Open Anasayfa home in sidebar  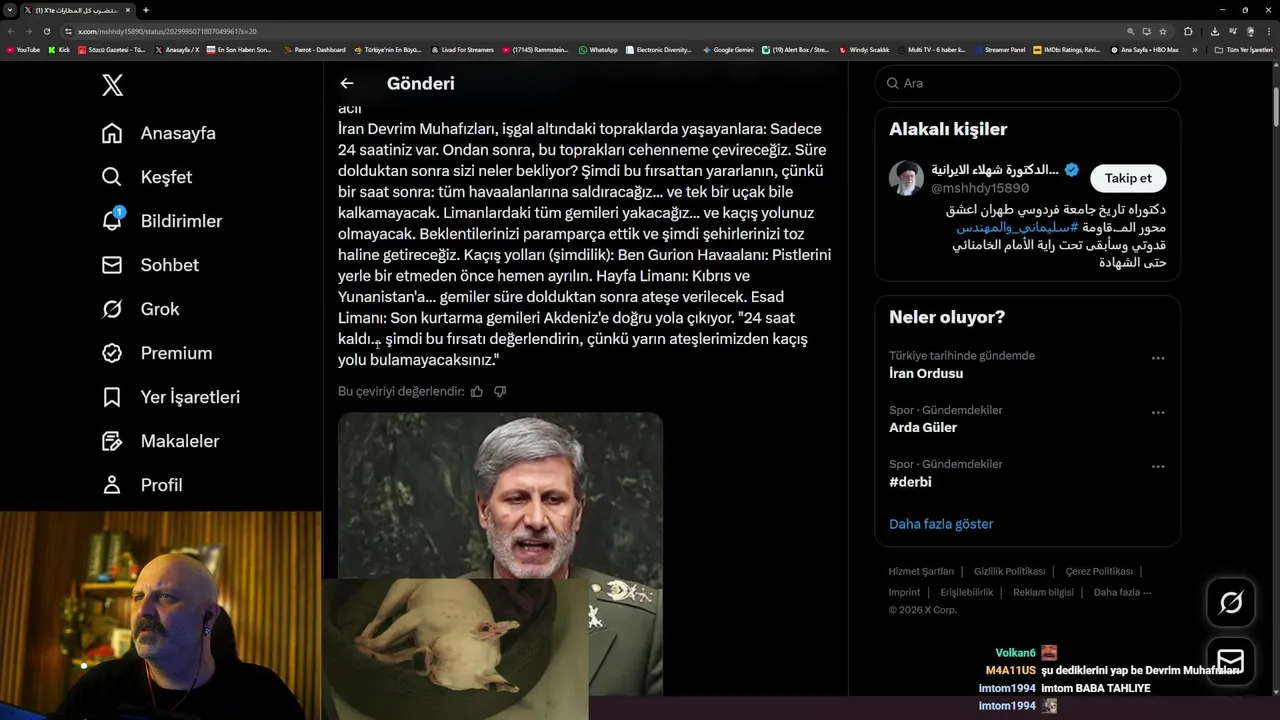(159, 133)
